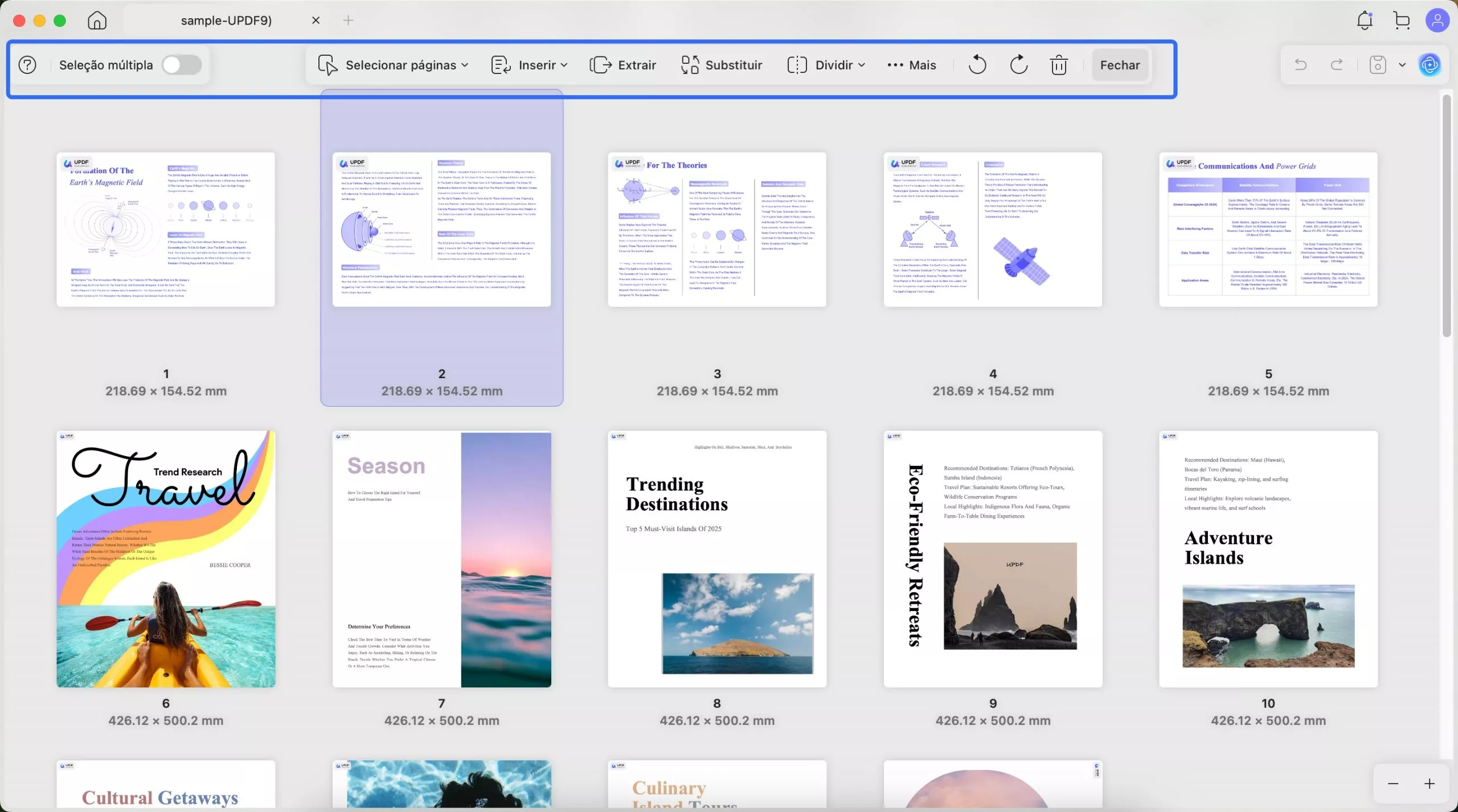Screen dimensions: 1458x812
Task: Go to home screen icon
Action: 97,20
